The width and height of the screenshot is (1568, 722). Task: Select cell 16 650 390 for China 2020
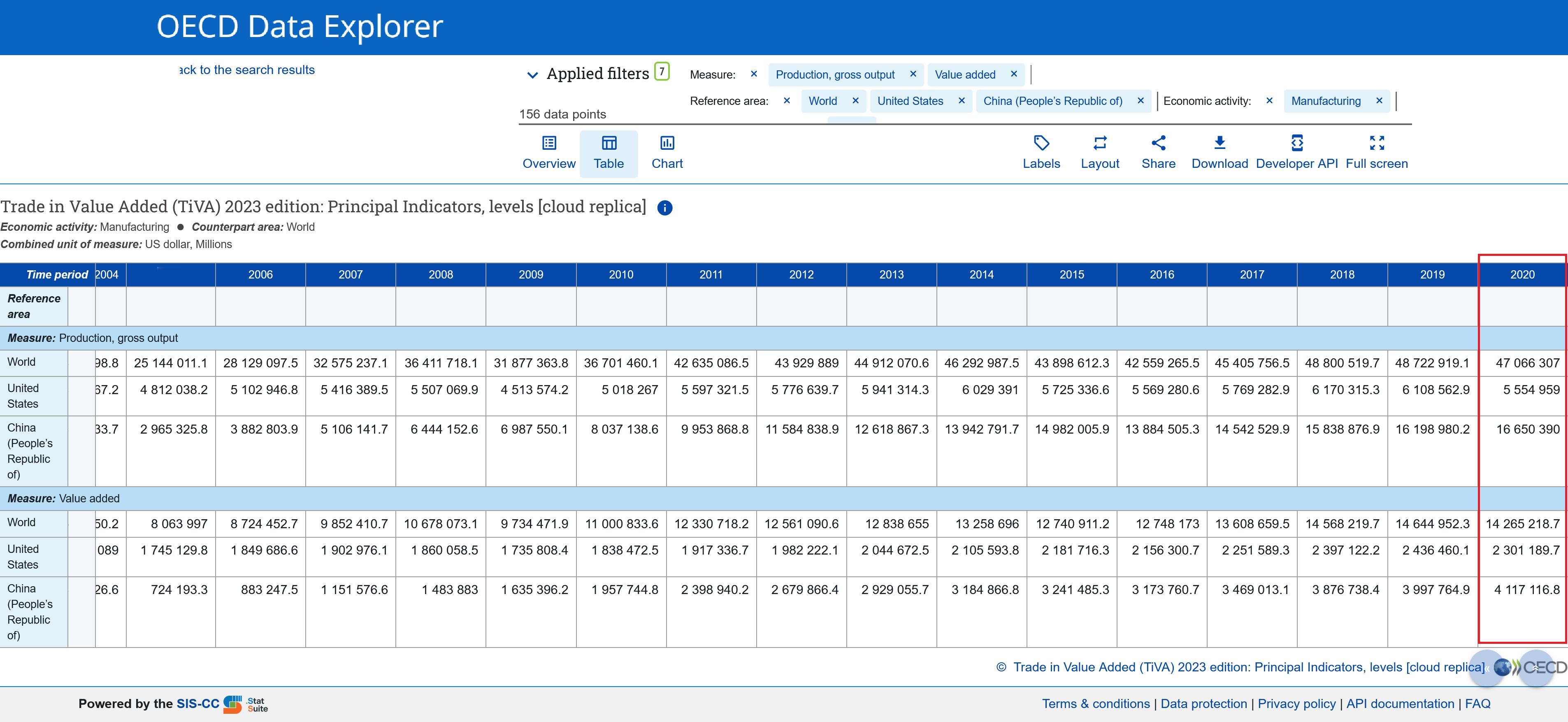pyautogui.click(x=1522, y=451)
